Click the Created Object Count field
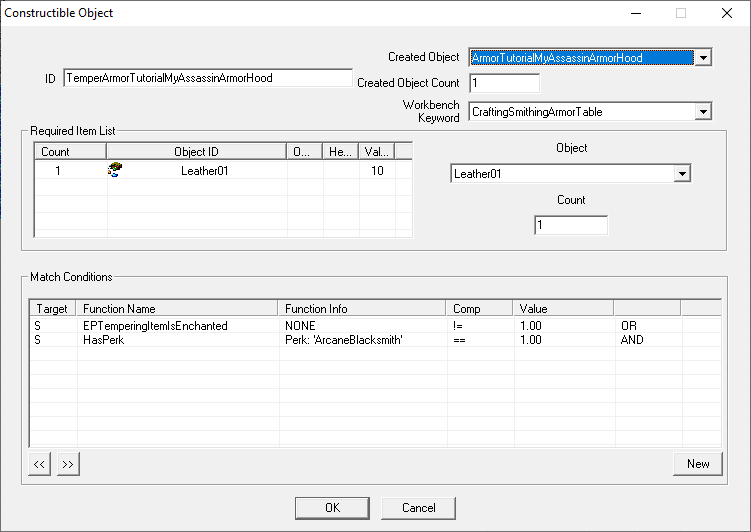This screenshot has width=751, height=532. 504,83
